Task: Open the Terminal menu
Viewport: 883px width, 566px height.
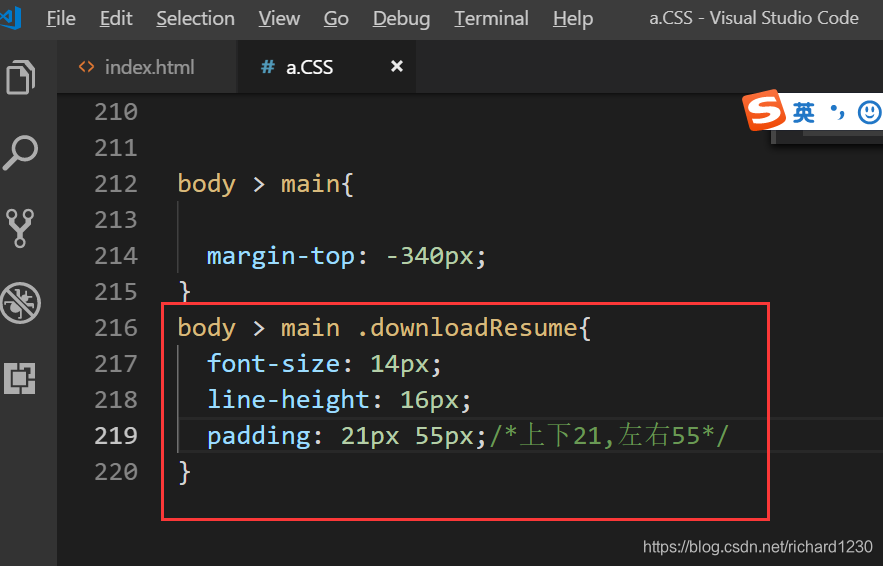Action: [x=492, y=19]
